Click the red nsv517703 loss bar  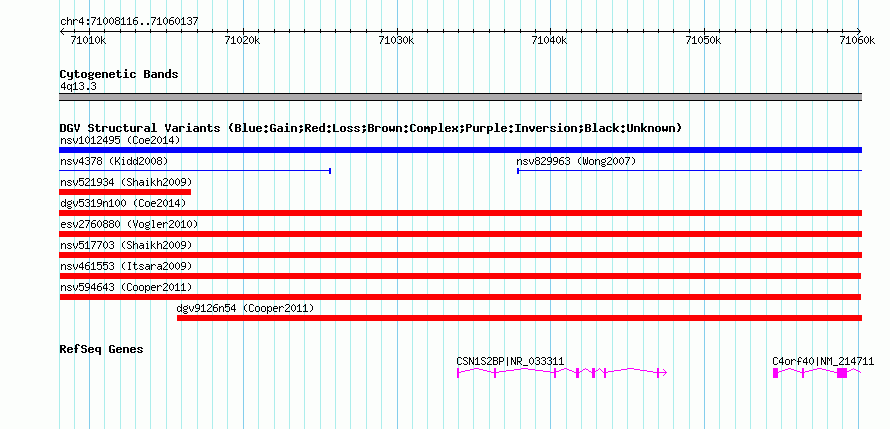pyautogui.click(x=460, y=255)
